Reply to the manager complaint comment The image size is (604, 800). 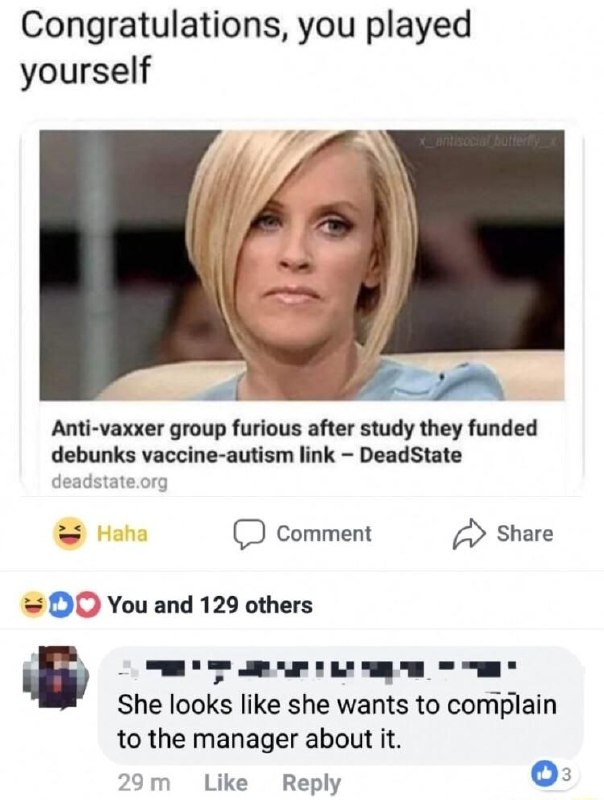click(x=312, y=783)
